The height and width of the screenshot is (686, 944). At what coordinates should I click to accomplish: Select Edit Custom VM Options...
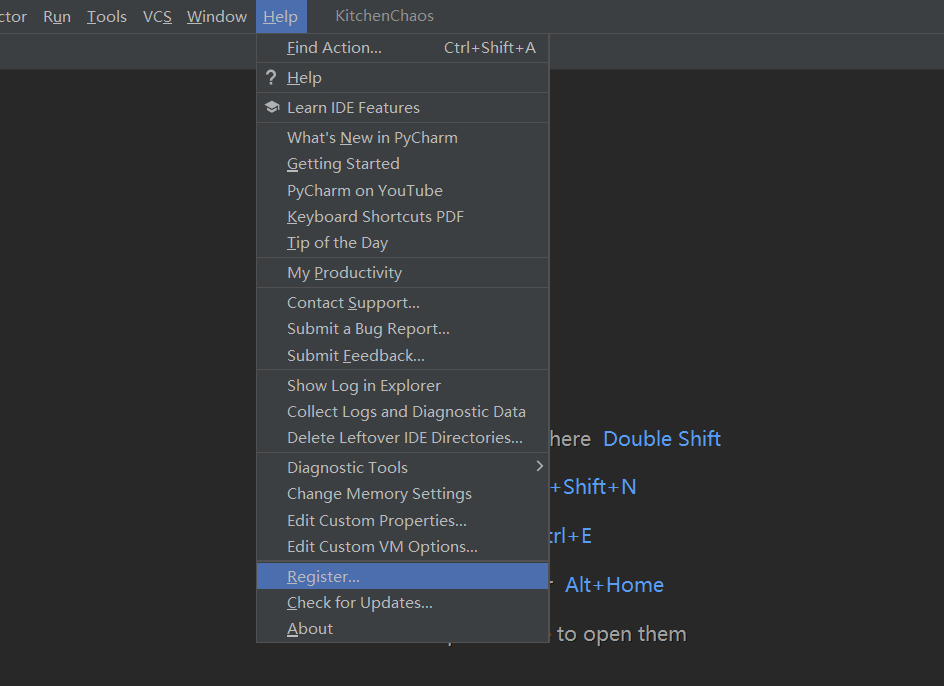tap(403, 546)
